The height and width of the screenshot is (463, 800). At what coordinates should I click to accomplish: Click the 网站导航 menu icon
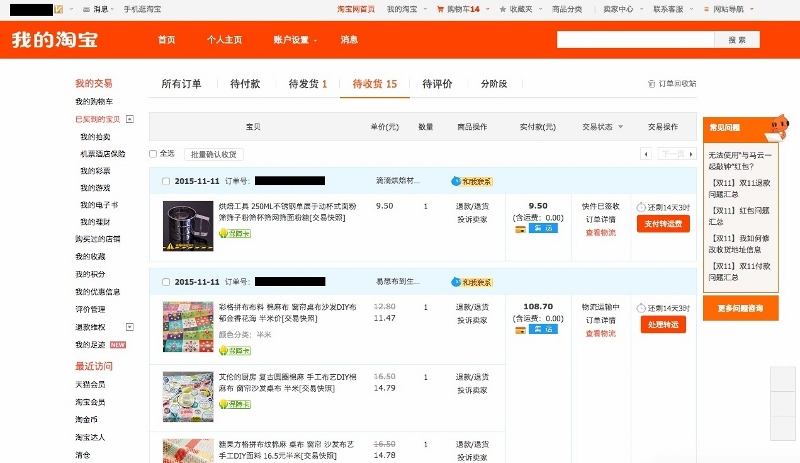click(x=706, y=9)
